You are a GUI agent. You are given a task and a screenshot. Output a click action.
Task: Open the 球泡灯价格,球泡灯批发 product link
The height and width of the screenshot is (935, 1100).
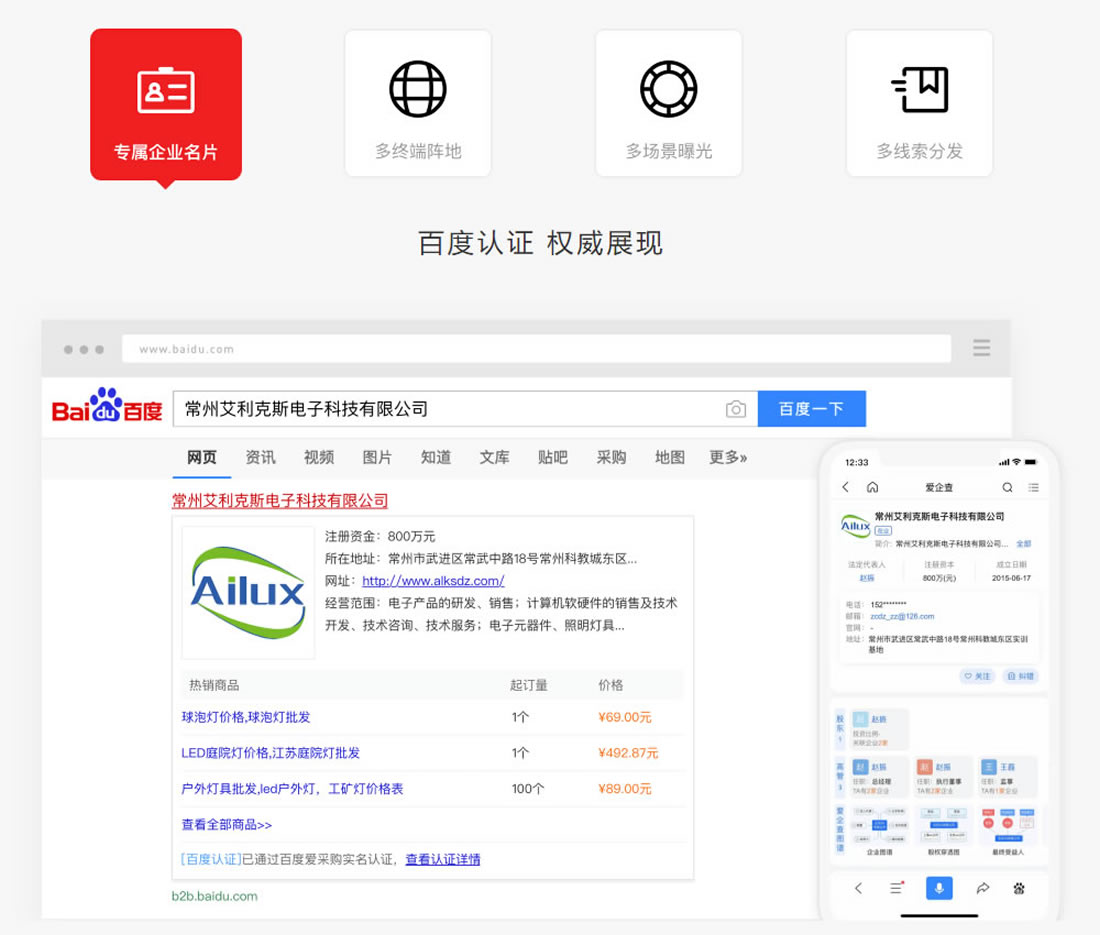246,717
